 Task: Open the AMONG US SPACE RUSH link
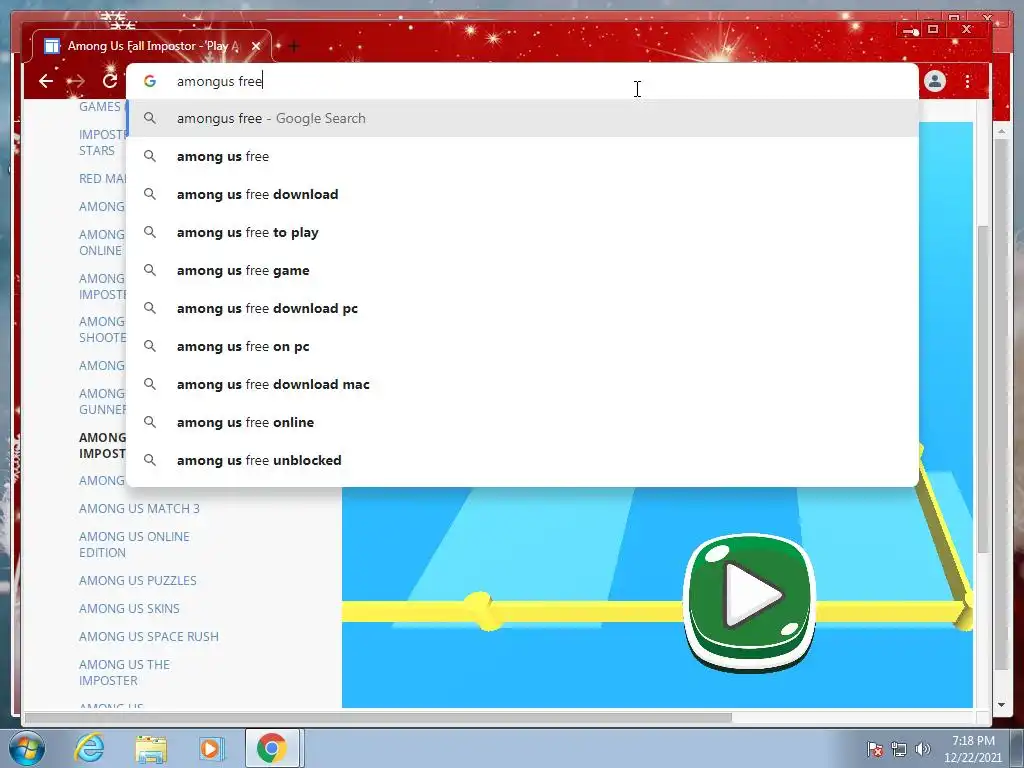pyautogui.click(x=148, y=636)
